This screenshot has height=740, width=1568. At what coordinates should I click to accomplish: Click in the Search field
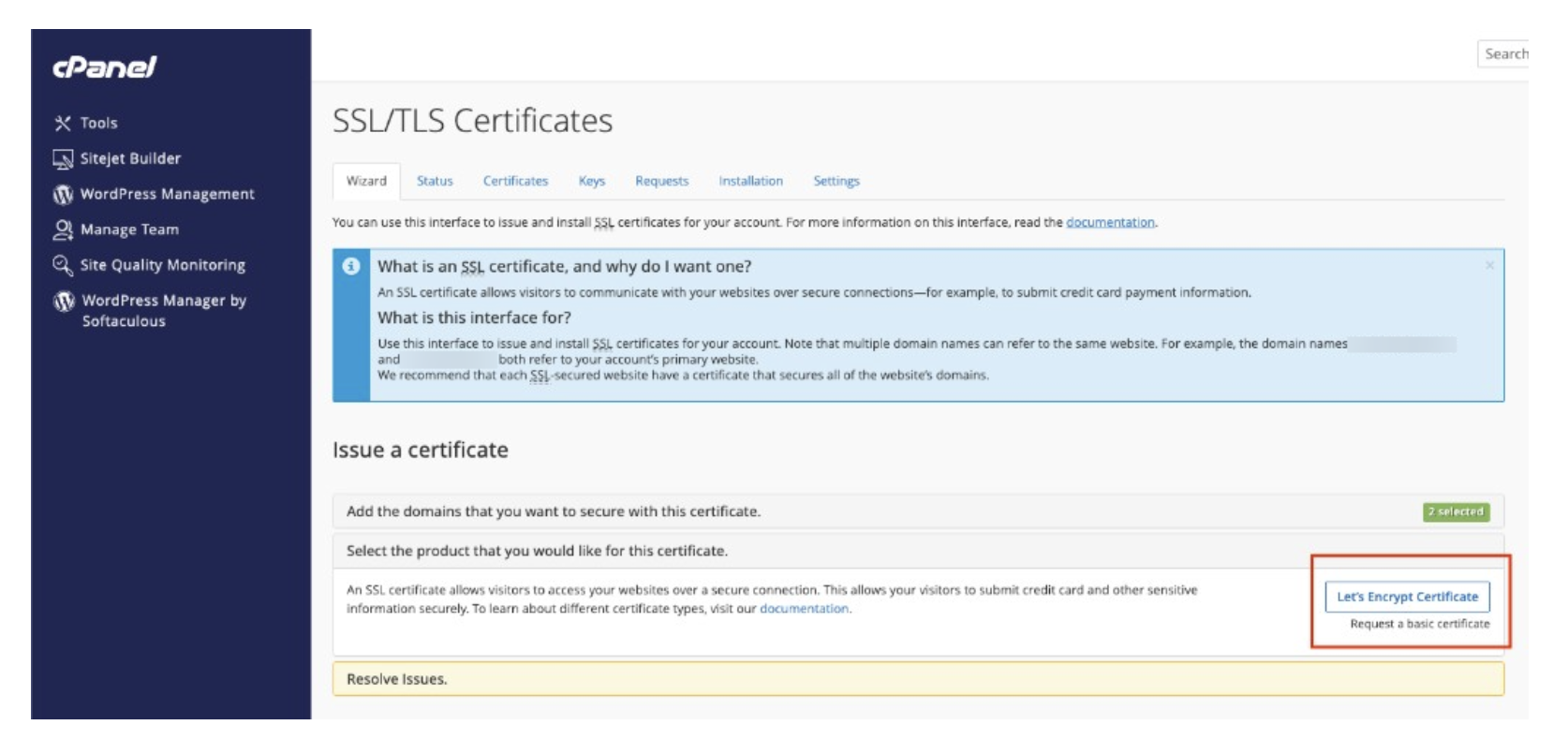click(1504, 54)
